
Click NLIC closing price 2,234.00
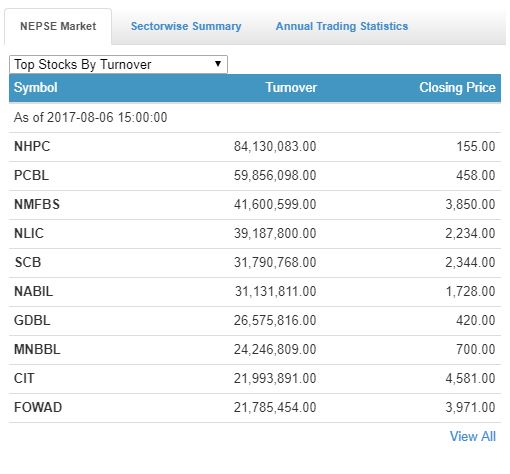[470, 233]
